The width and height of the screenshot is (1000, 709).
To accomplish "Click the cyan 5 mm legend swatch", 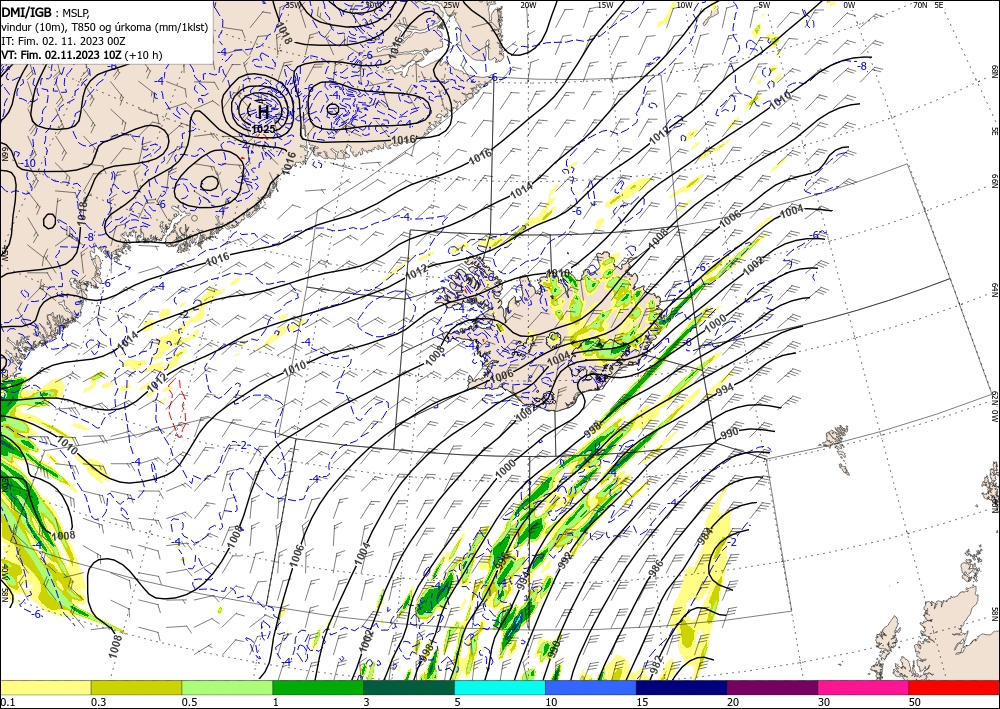I will coord(500,687).
